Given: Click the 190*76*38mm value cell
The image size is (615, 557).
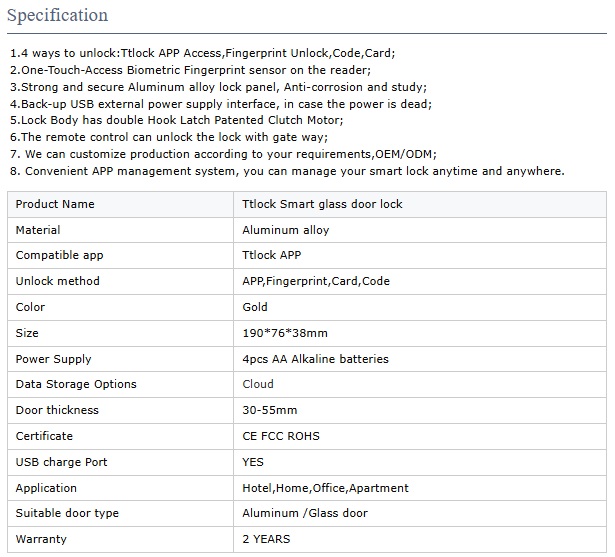Looking at the screenshot, I should click(420, 333).
